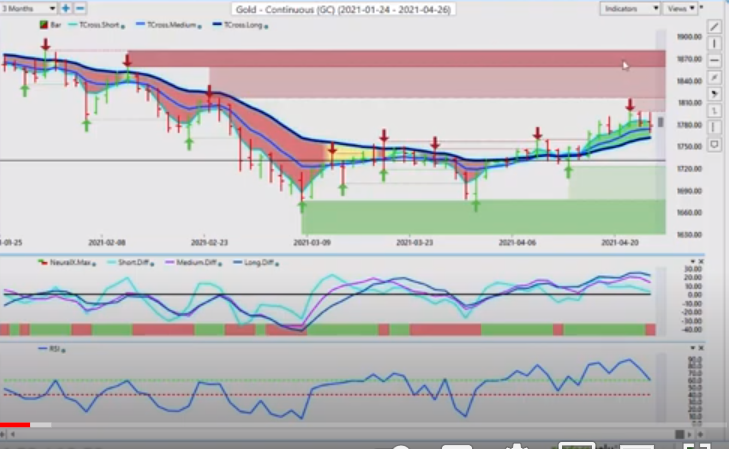The image size is (729, 449).
Task: Click the scrollbar thumb at chart bottom
Action: click(x=679, y=434)
